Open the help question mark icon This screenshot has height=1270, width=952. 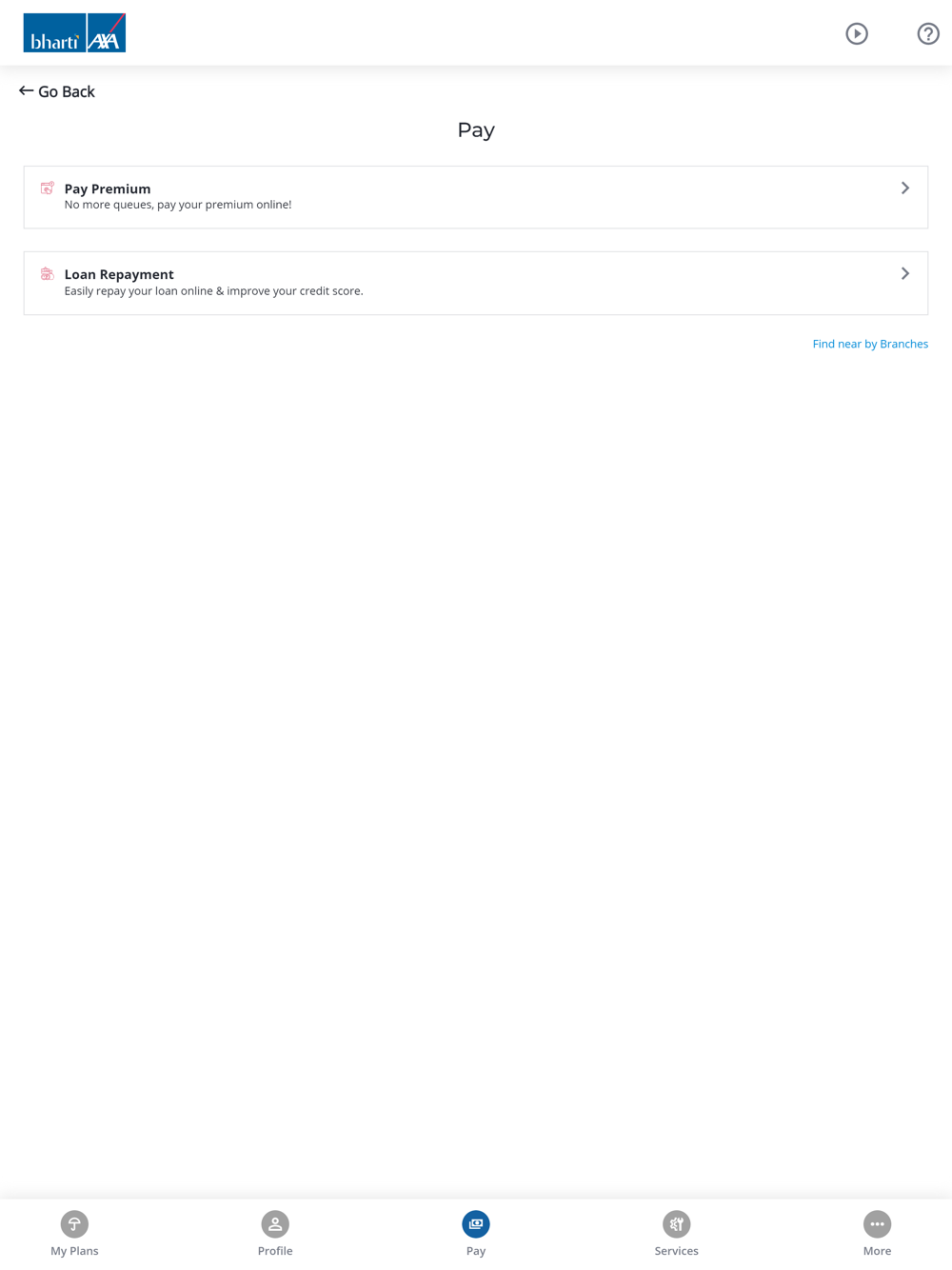pyautogui.click(x=928, y=34)
